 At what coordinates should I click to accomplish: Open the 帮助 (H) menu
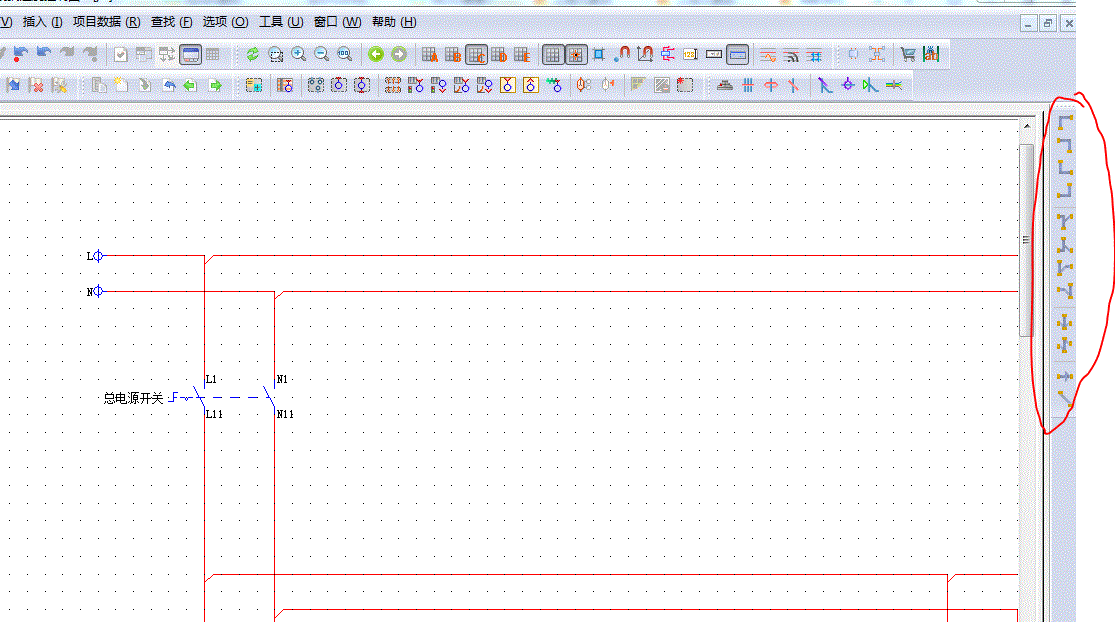394,22
